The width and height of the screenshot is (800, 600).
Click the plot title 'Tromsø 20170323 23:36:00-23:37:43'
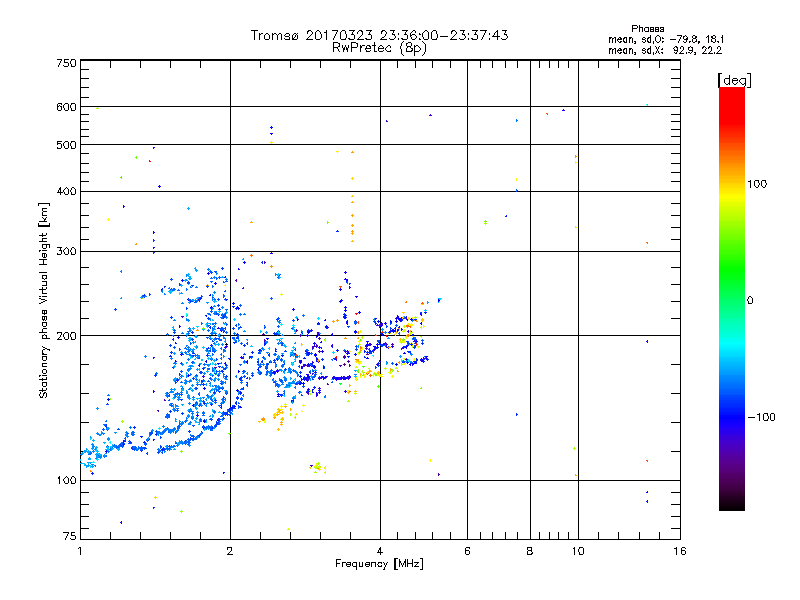[x=379, y=35]
